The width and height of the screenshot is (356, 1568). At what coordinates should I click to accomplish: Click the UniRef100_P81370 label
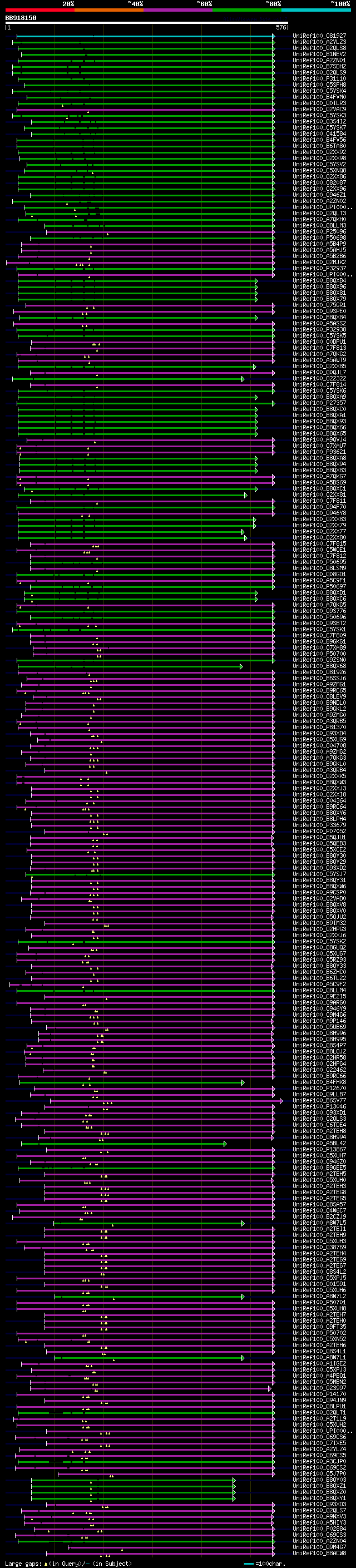tap(319, 727)
